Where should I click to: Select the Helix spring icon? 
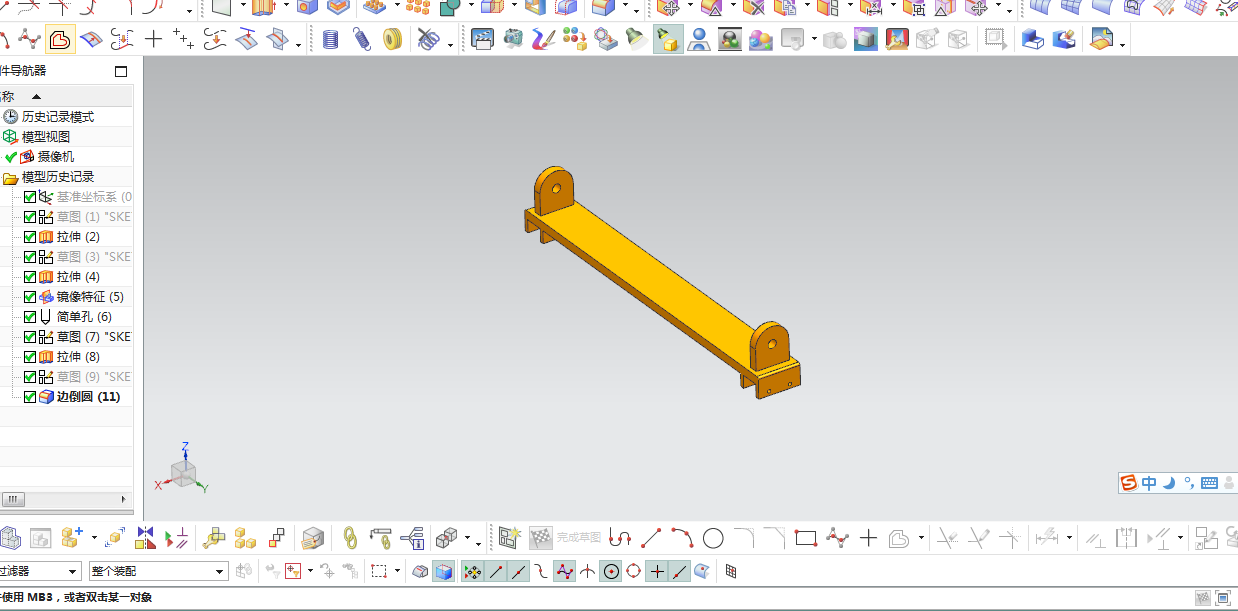pos(331,40)
